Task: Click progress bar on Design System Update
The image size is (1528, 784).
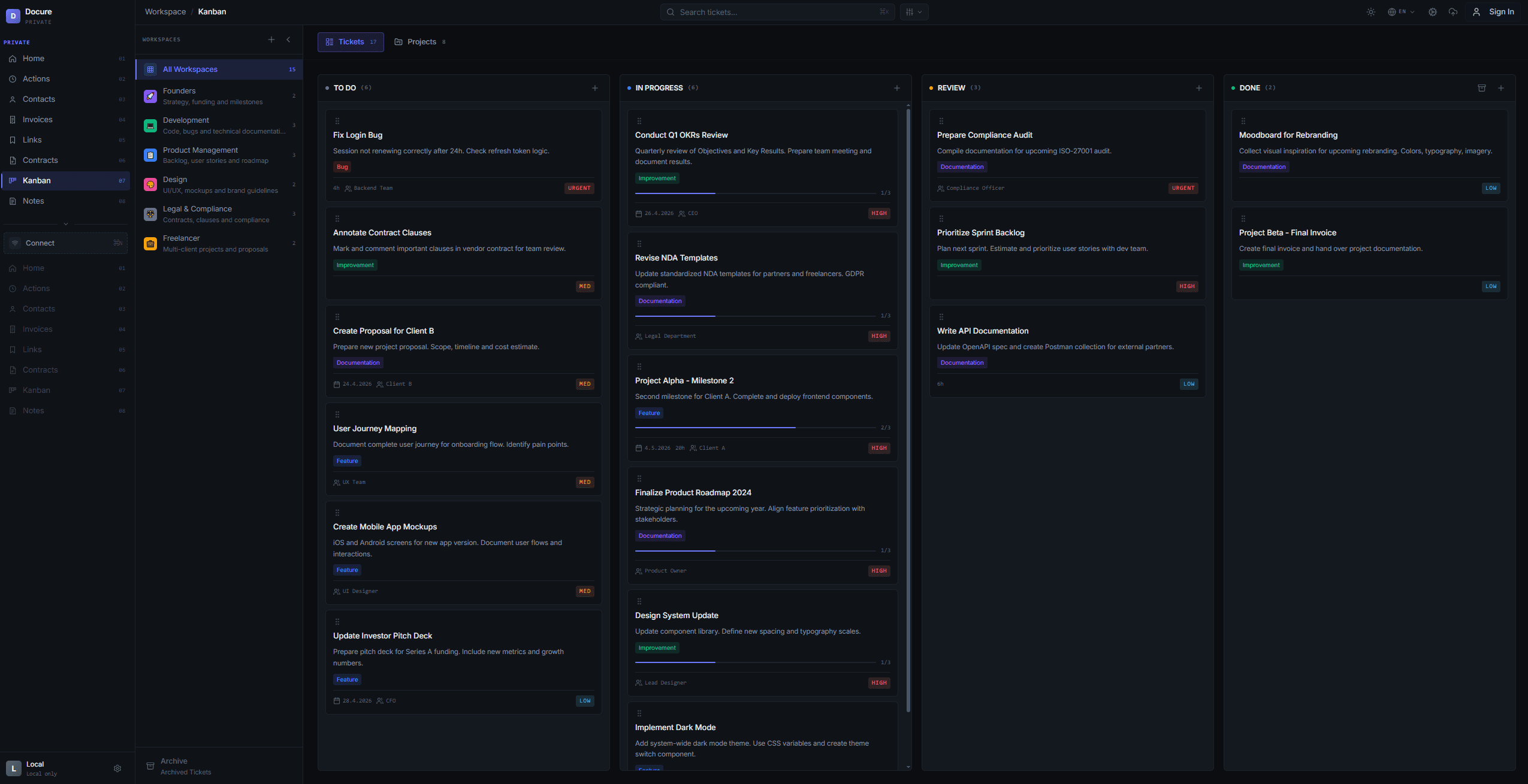Action: 755,662
